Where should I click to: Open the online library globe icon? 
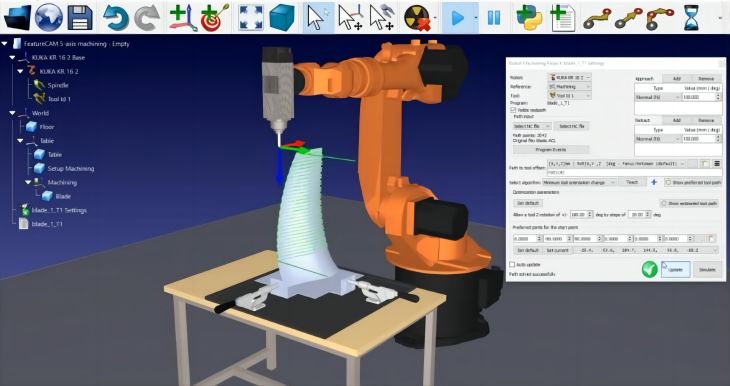(x=49, y=17)
